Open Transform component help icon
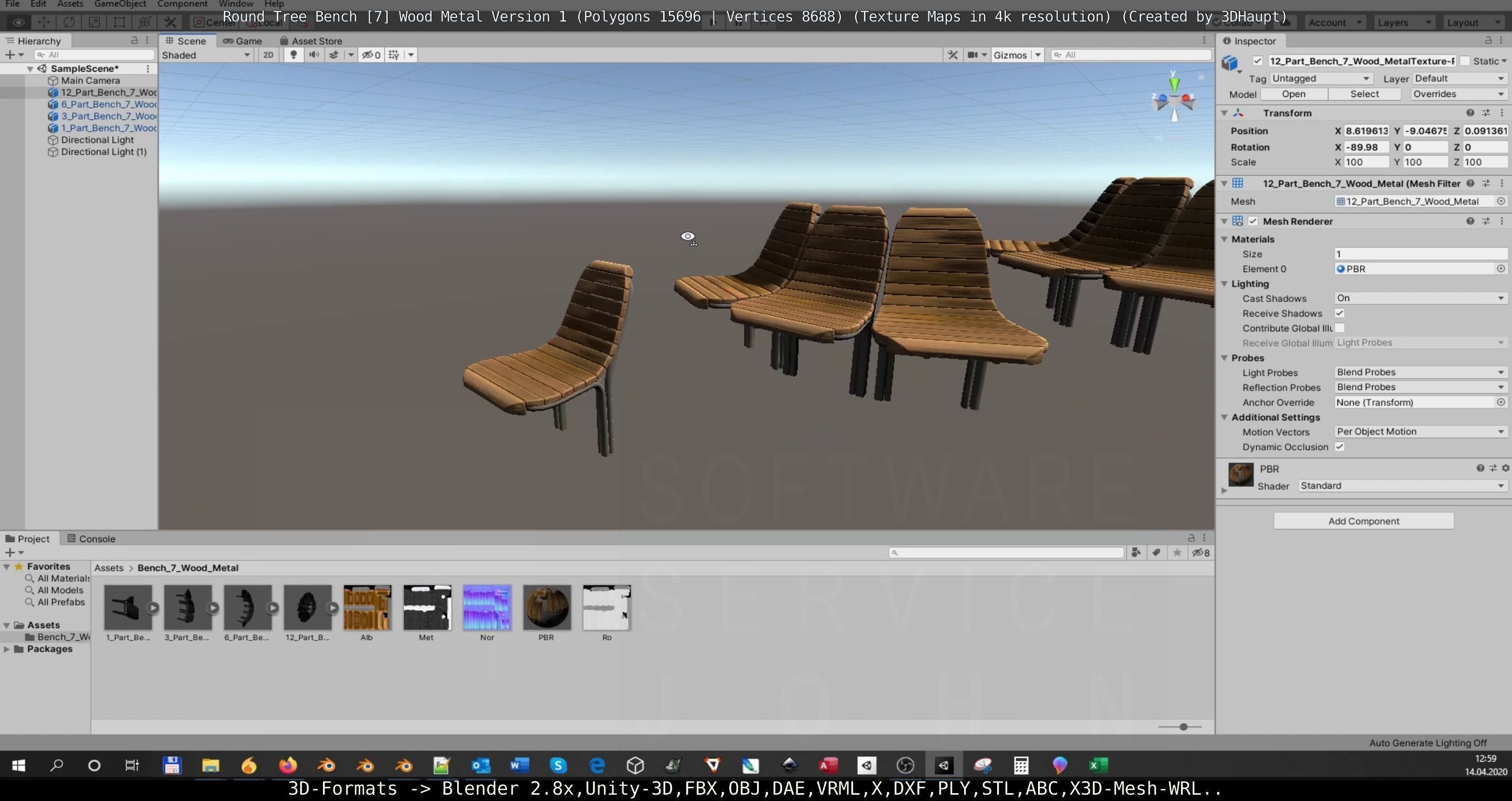Screen dimensions: 1512x801 1470,113
